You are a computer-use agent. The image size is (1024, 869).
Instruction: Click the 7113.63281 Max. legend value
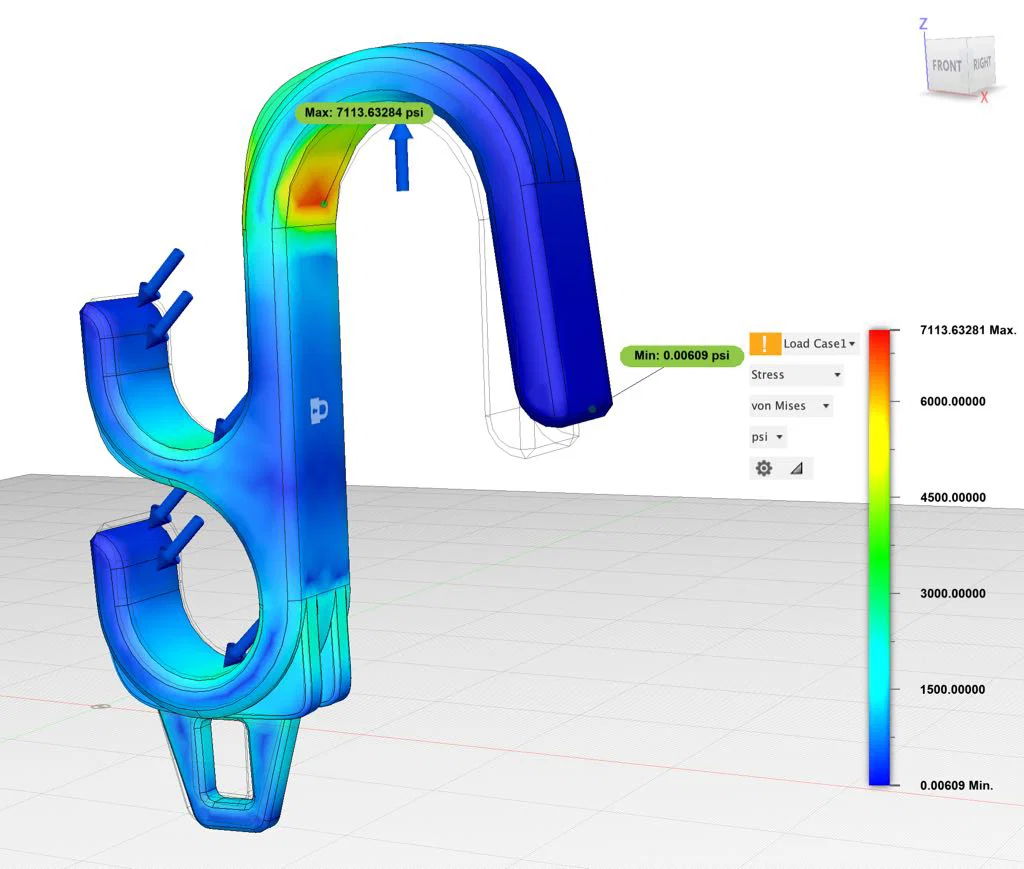click(968, 330)
